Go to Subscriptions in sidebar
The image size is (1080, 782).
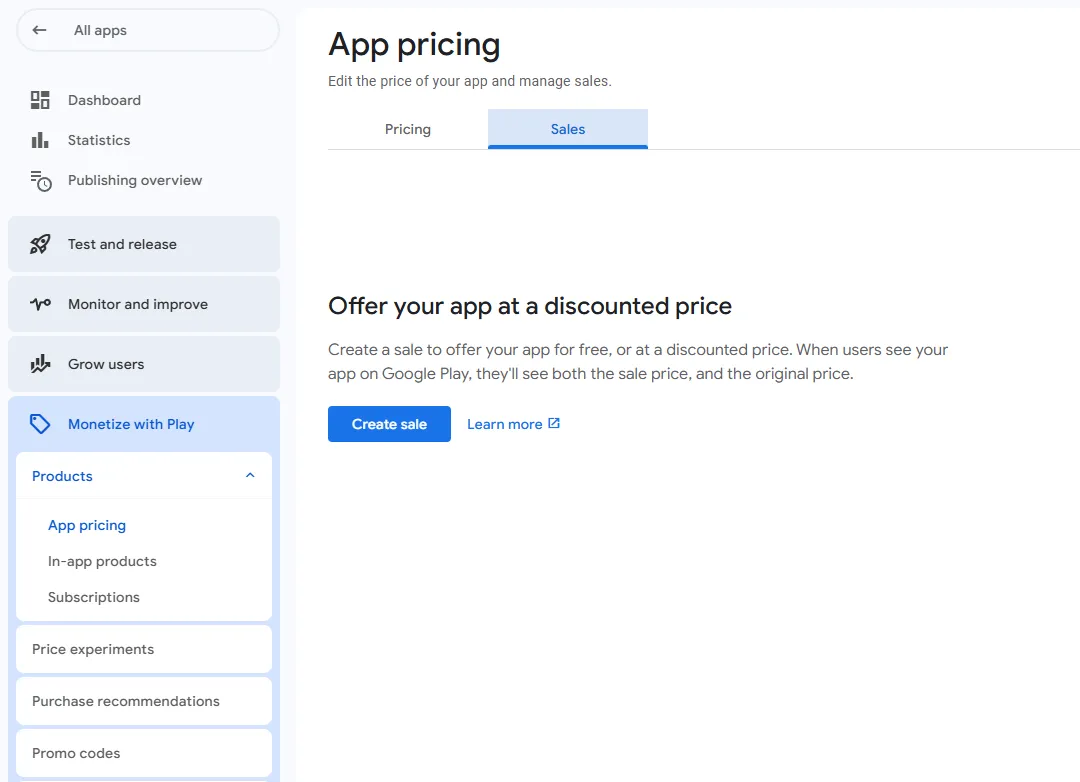94,597
